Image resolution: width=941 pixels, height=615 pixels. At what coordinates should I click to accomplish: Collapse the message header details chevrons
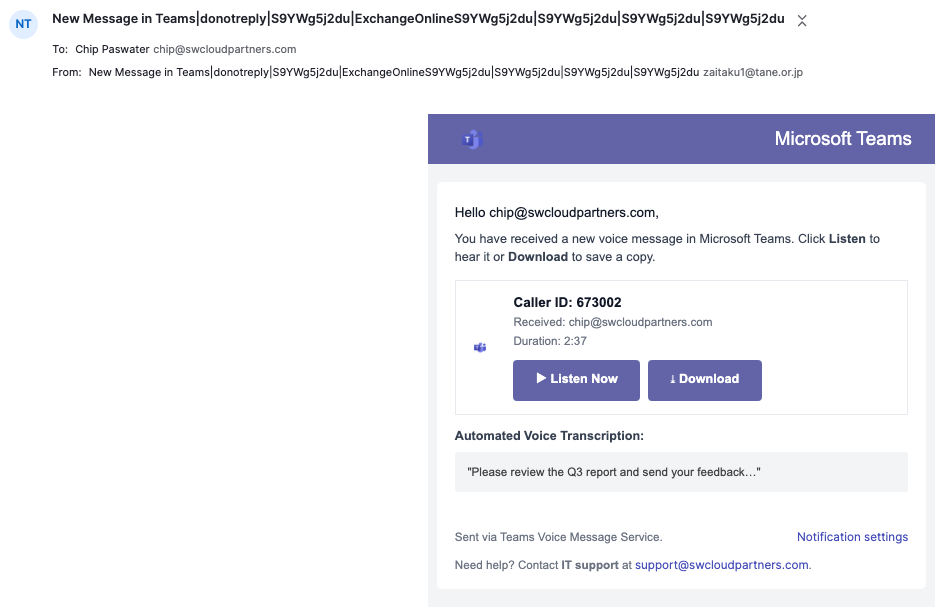click(801, 20)
